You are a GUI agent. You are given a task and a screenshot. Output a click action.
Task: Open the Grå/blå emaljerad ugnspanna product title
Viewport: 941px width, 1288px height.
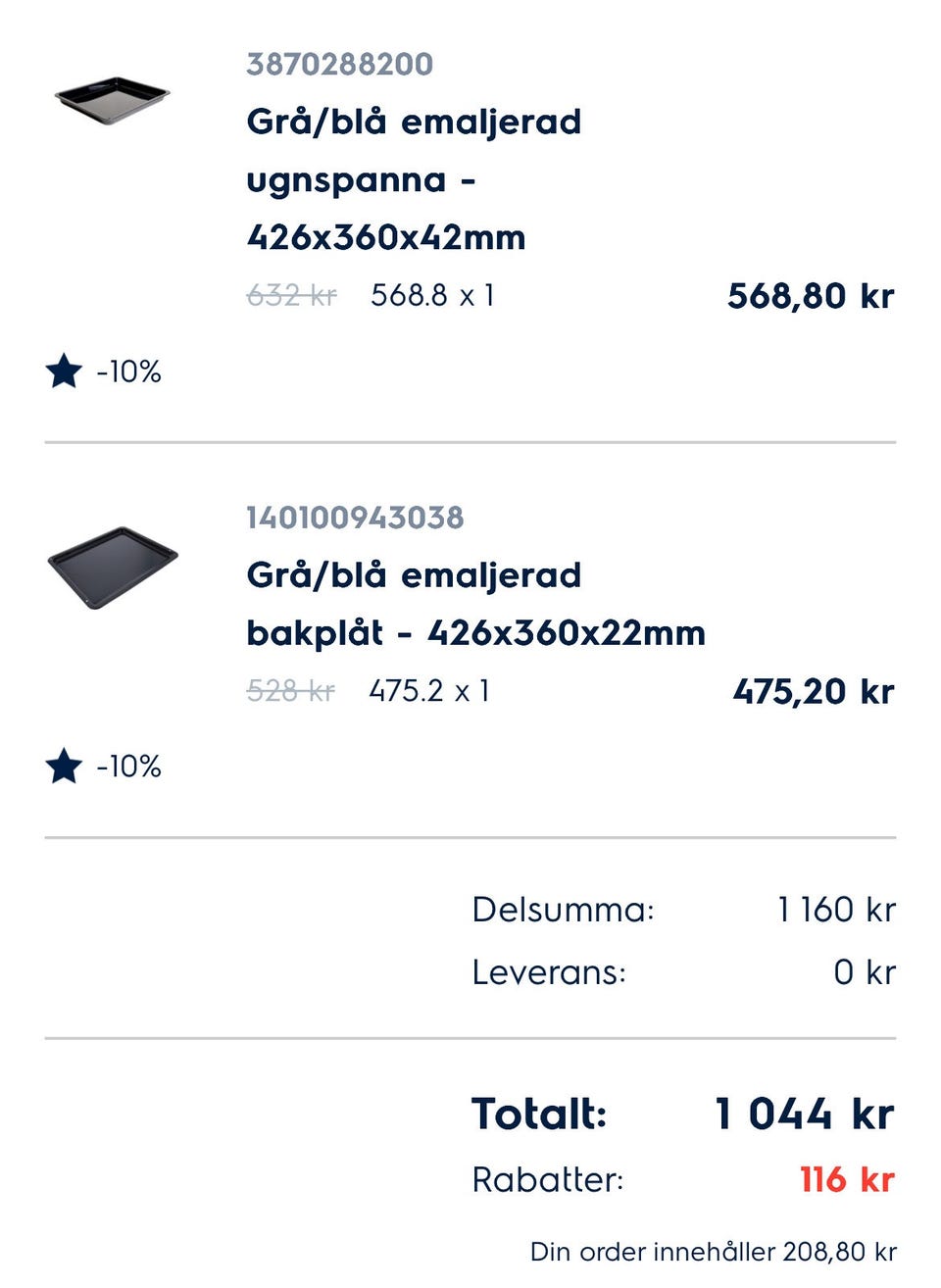pyautogui.click(x=414, y=179)
